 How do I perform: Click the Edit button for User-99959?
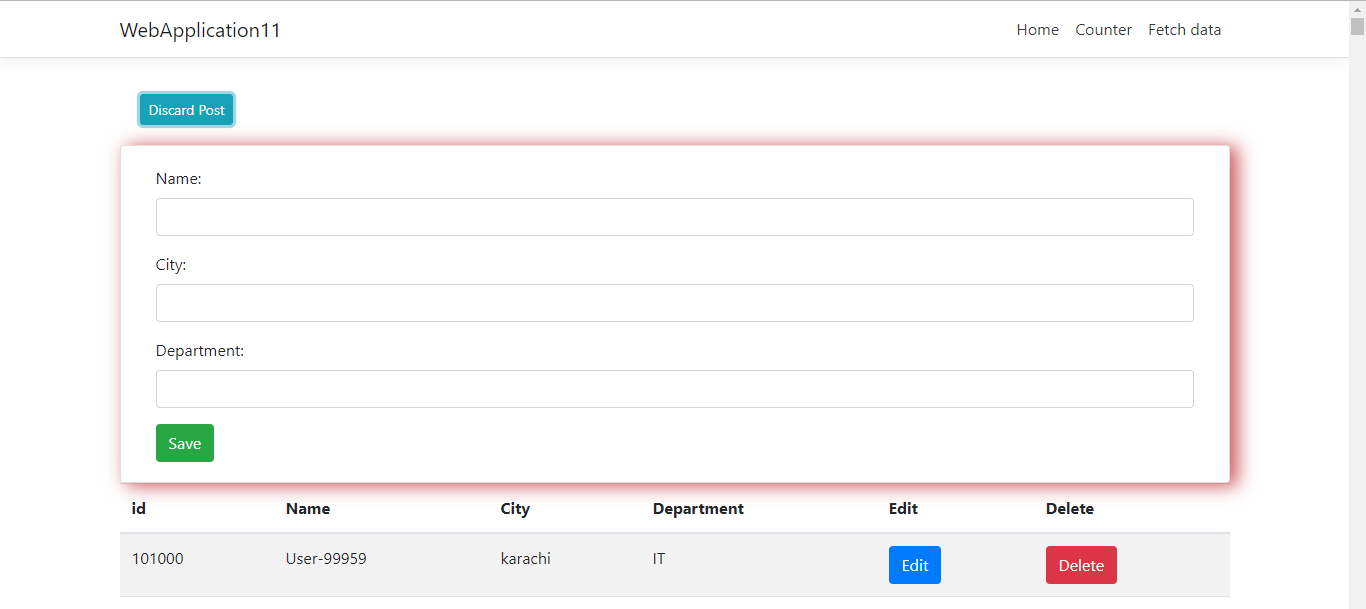[x=914, y=564]
